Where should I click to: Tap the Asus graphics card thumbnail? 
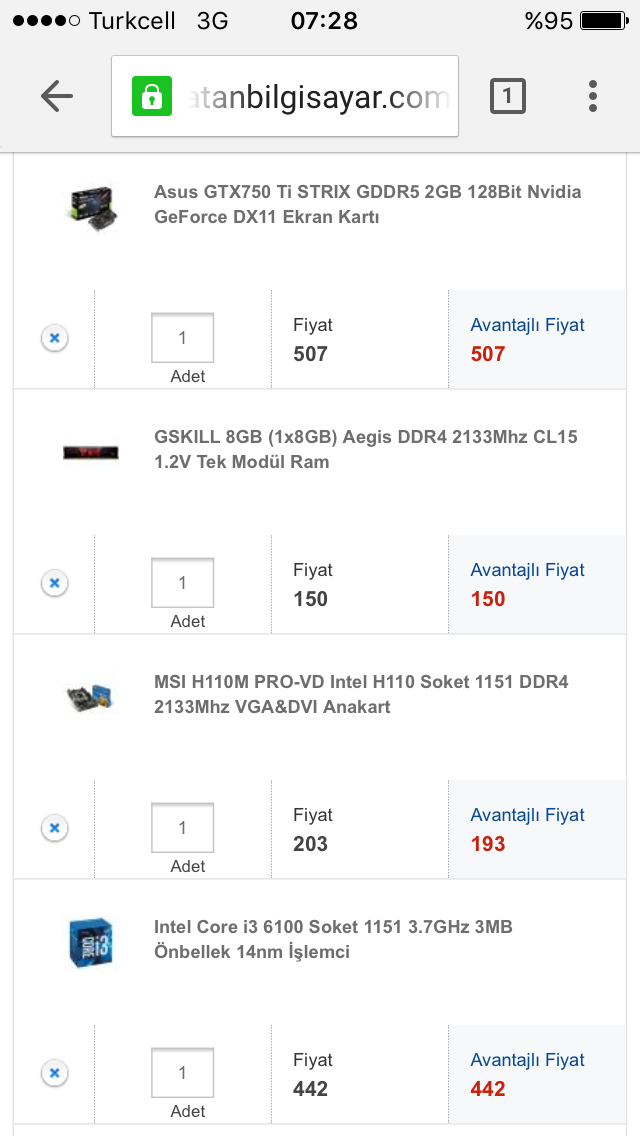tap(91, 204)
